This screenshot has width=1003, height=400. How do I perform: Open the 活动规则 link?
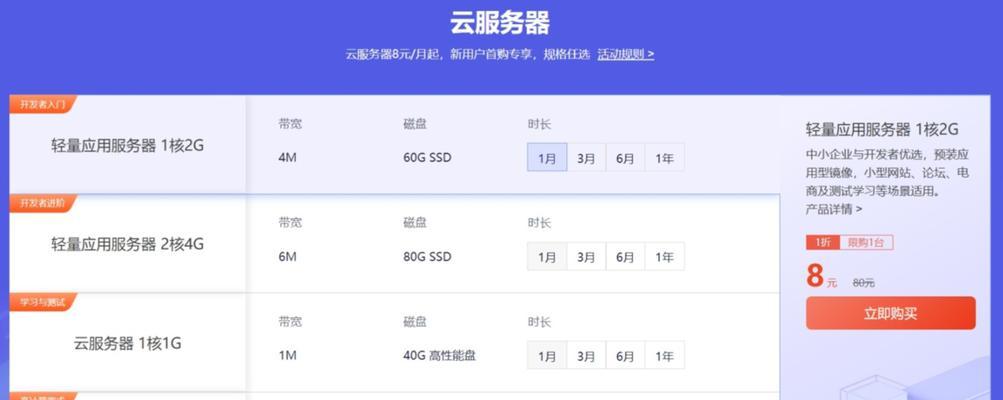point(626,54)
